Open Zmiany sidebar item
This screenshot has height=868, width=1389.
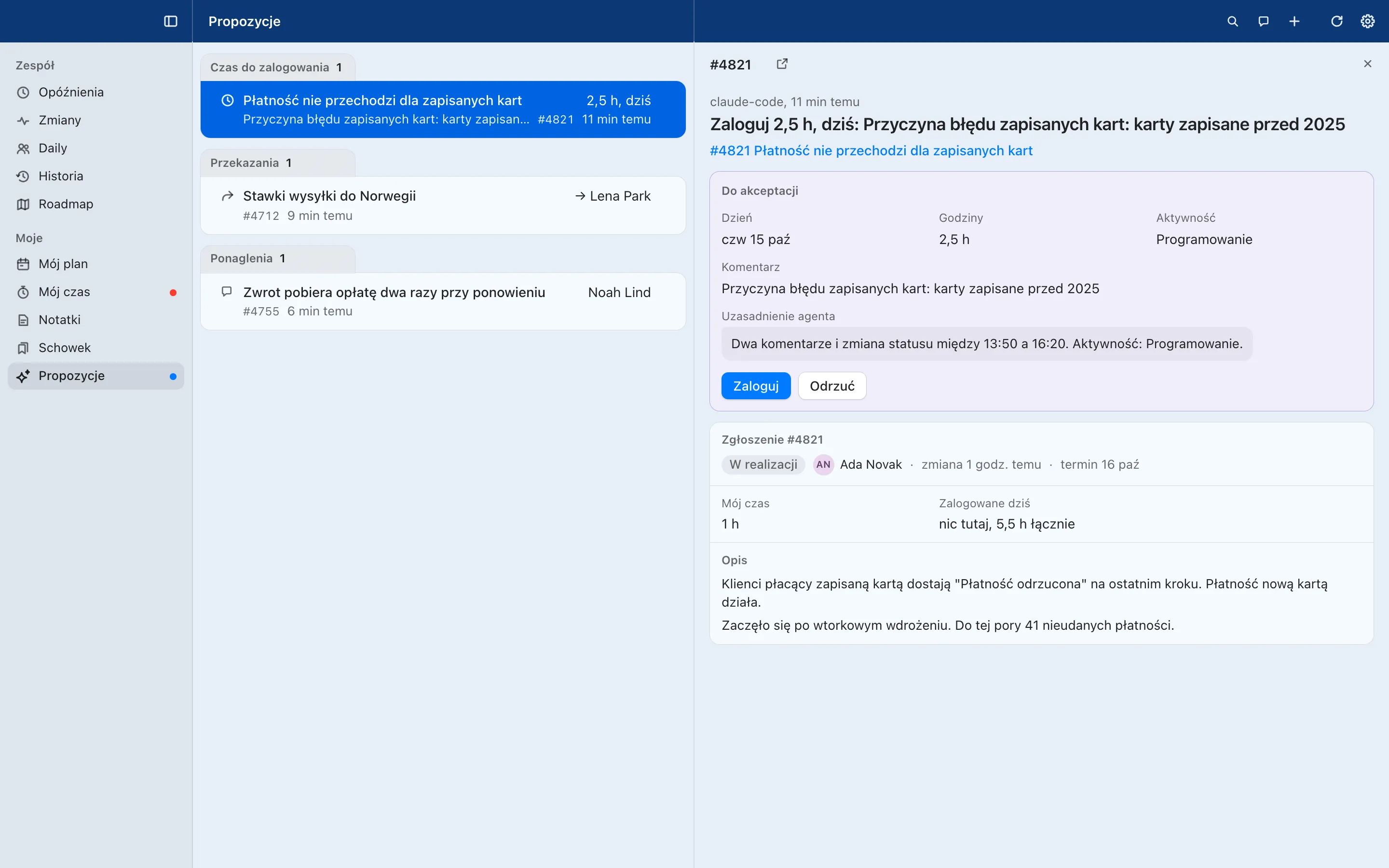[x=96, y=121]
